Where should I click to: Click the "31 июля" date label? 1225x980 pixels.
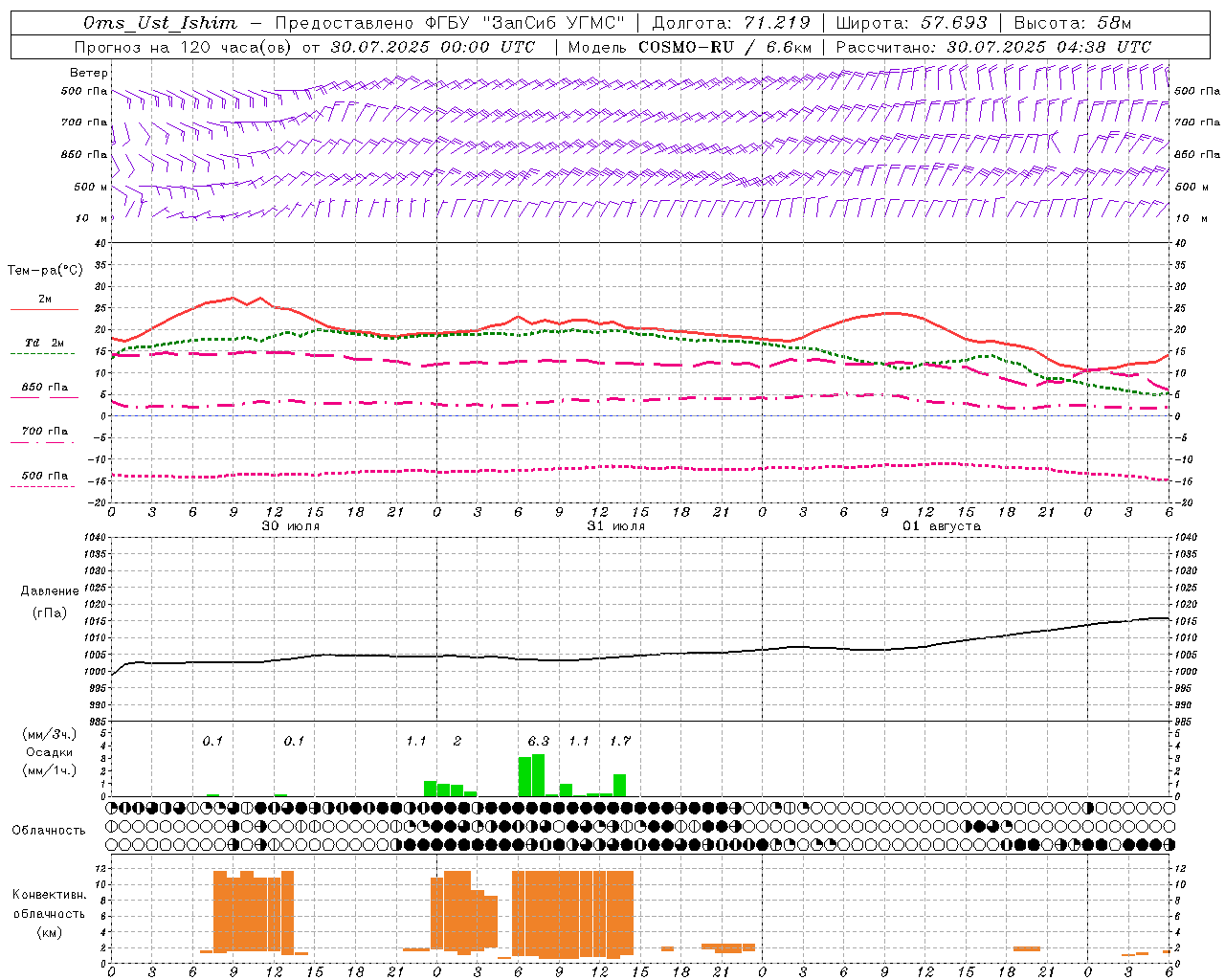tap(616, 526)
